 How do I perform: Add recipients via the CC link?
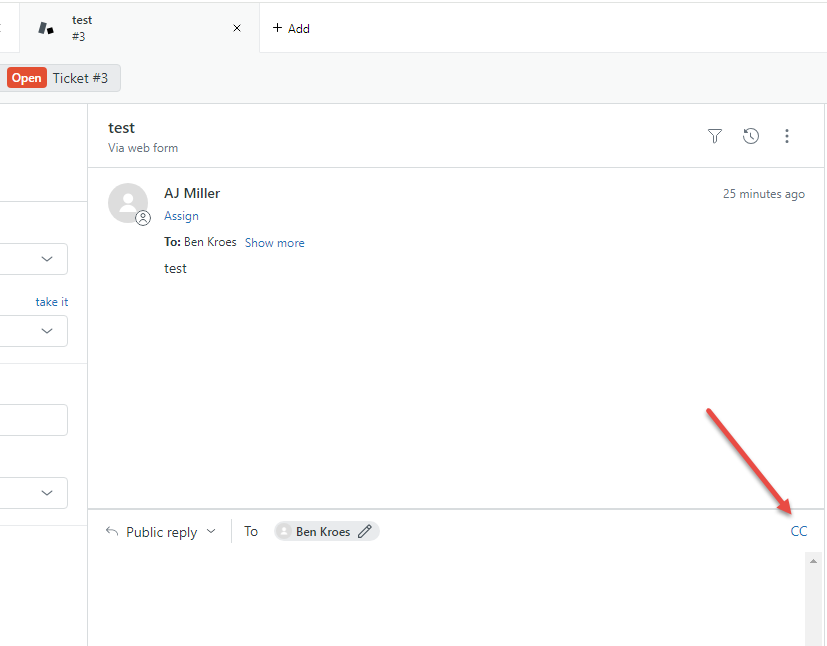pyautogui.click(x=798, y=531)
